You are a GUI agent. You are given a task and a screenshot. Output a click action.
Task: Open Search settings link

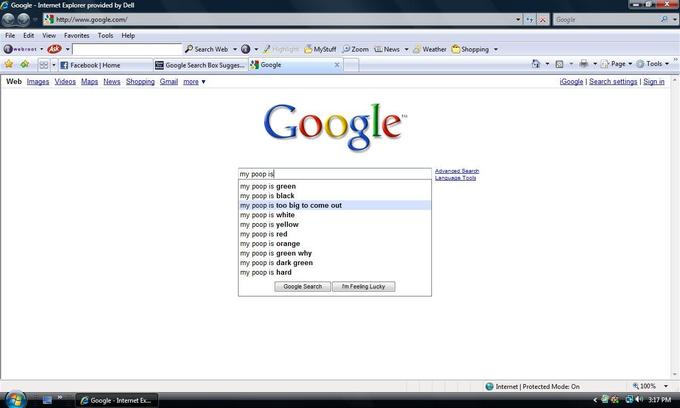613,82
